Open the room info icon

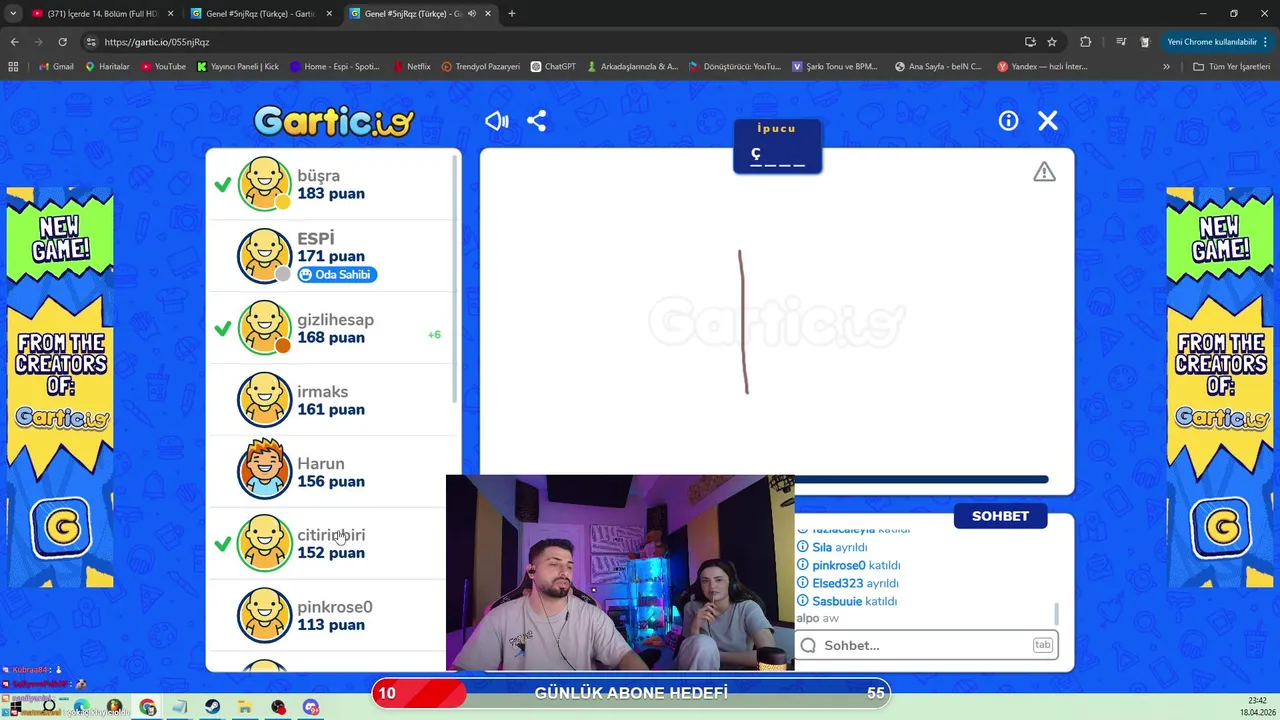tap(1008, 121)
